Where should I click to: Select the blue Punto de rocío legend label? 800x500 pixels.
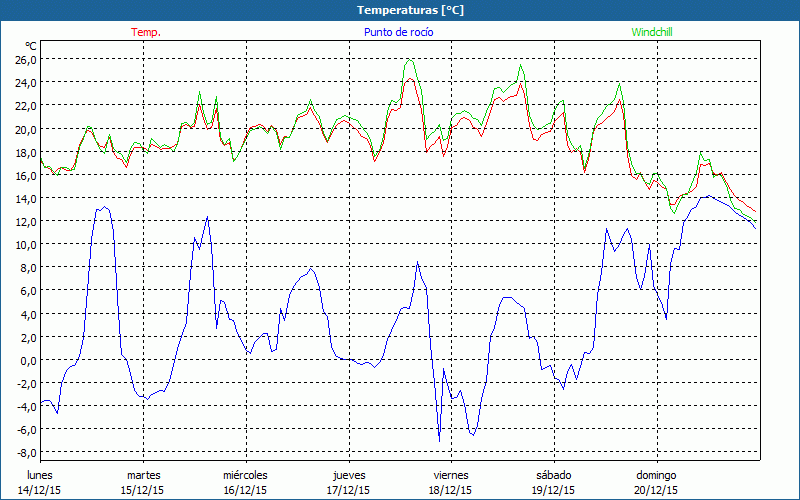(x=399, y=32)
